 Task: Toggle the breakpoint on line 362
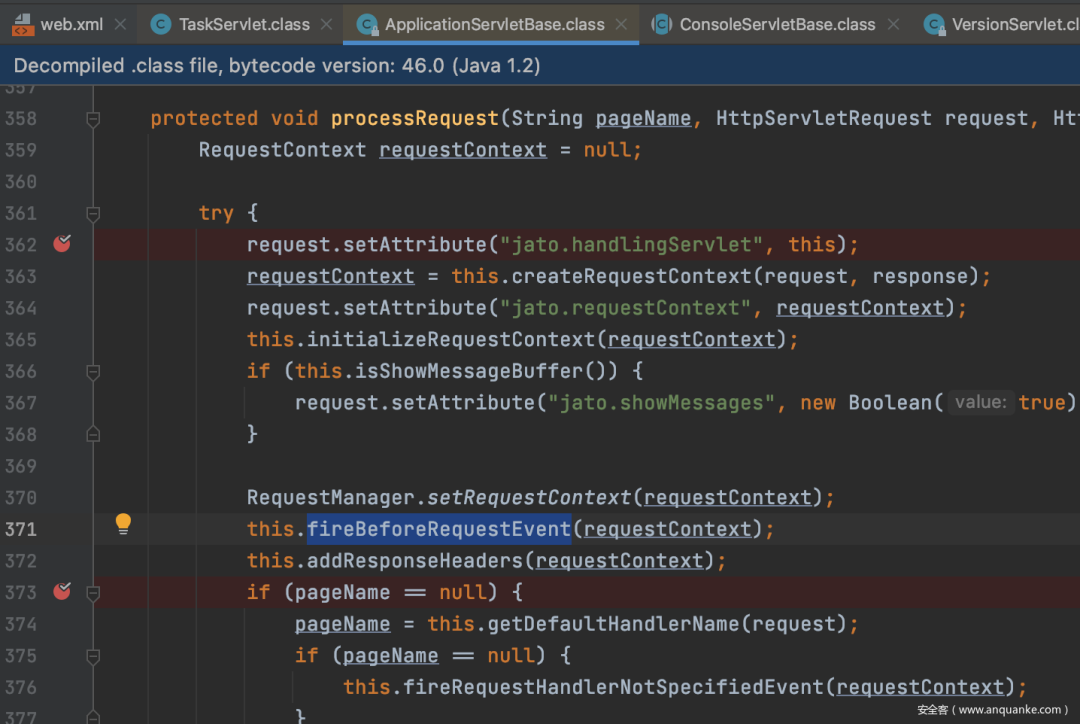[x=62, y=244]
